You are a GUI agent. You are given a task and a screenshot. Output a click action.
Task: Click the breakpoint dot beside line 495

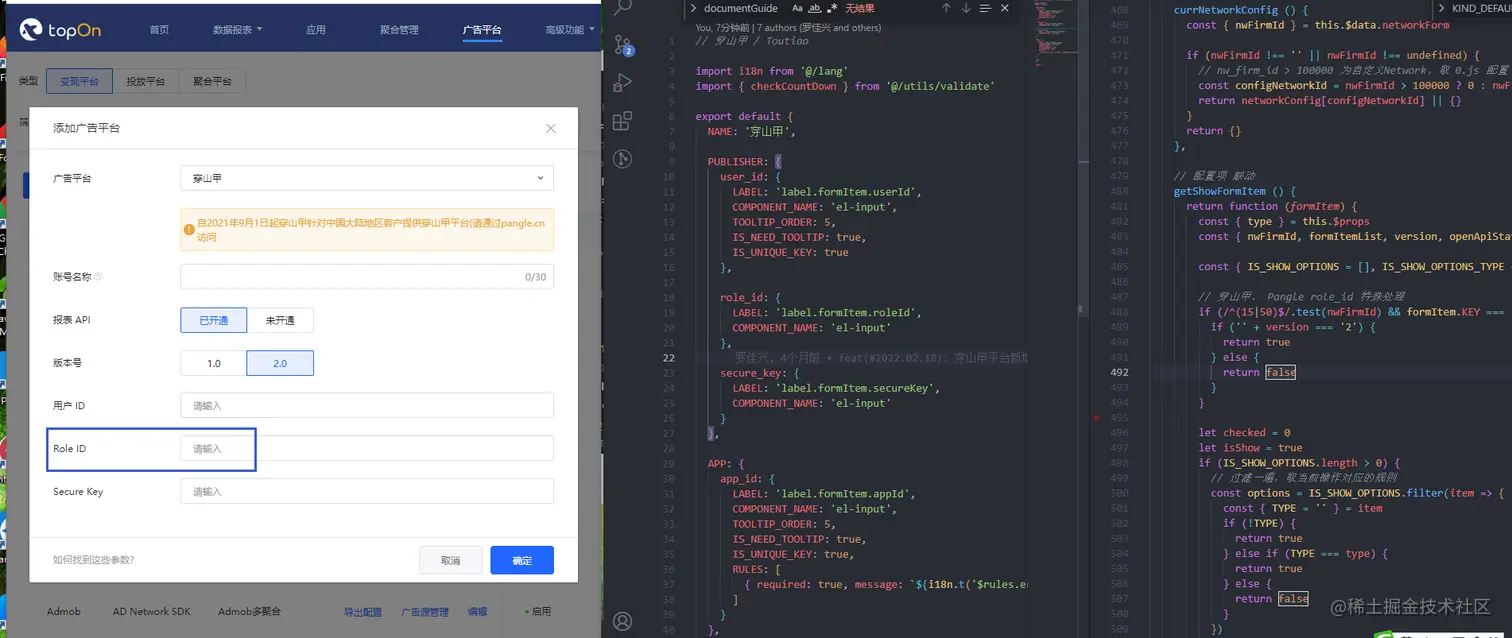[x=1098, y=417]
